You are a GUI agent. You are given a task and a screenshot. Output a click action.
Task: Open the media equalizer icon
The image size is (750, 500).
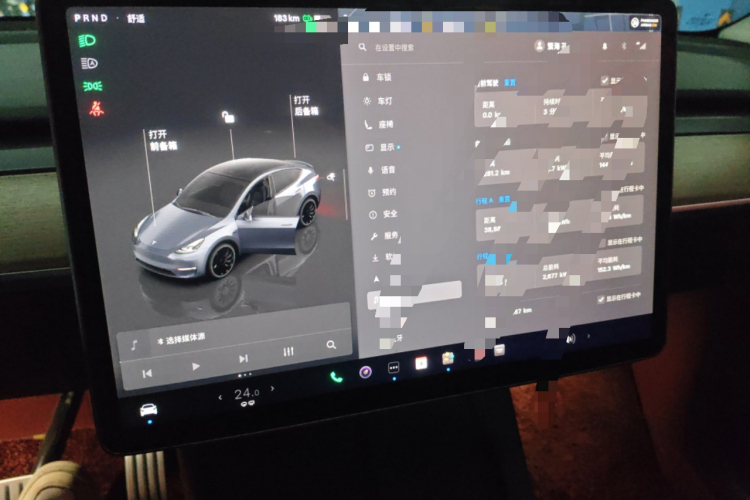288,351
